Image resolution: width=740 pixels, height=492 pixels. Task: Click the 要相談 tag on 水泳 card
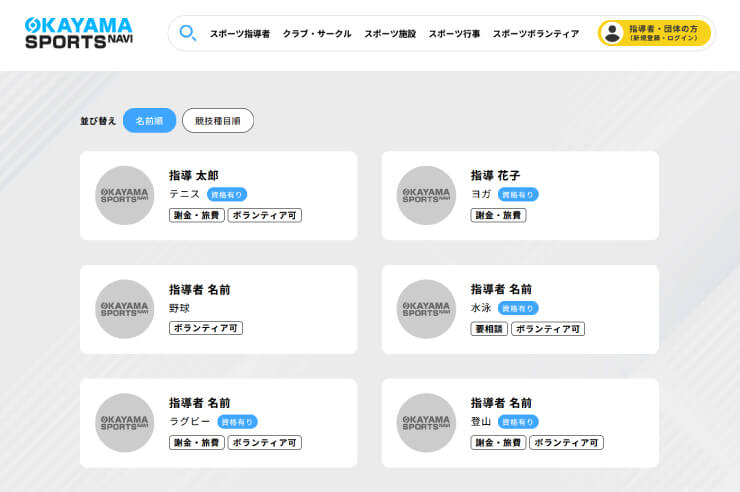489,328
